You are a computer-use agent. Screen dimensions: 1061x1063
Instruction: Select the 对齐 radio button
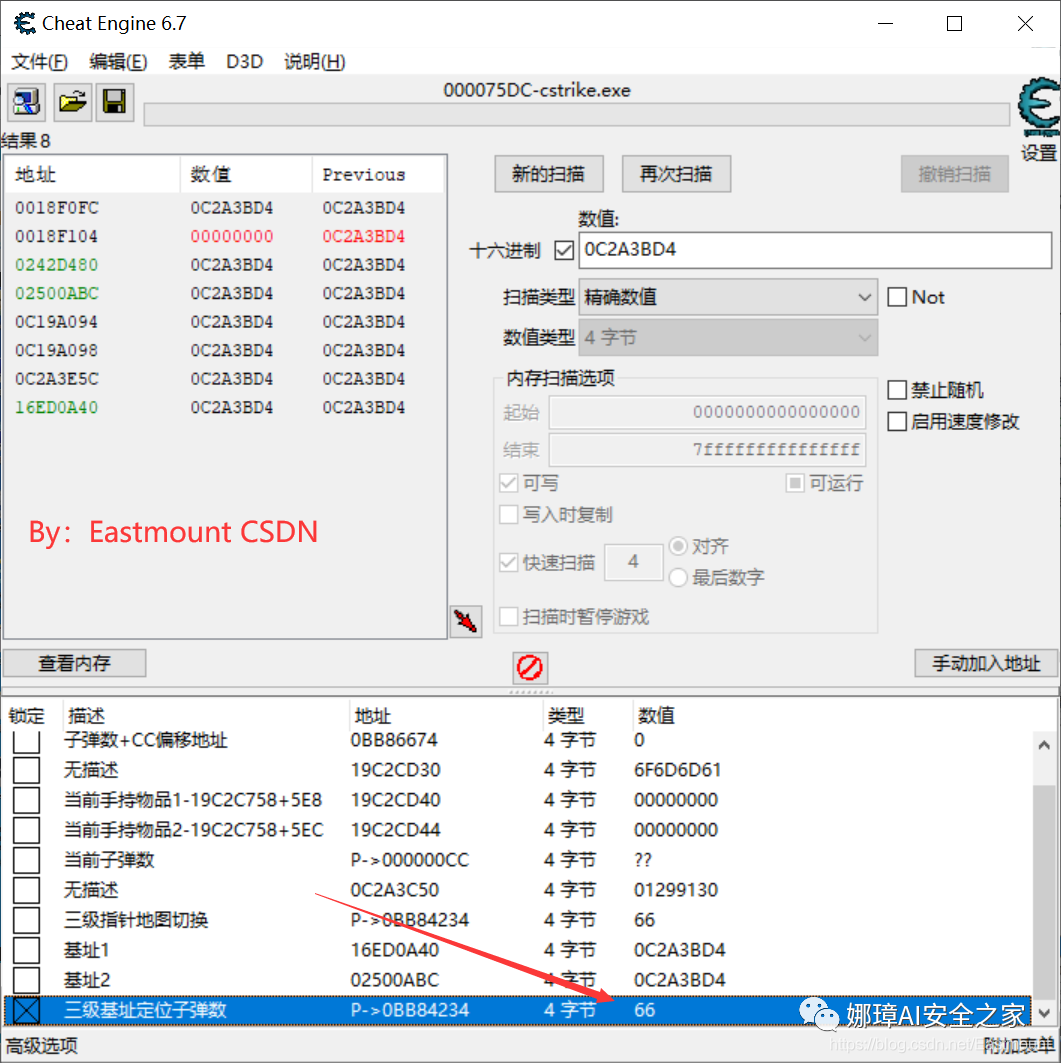pos(678,546)
